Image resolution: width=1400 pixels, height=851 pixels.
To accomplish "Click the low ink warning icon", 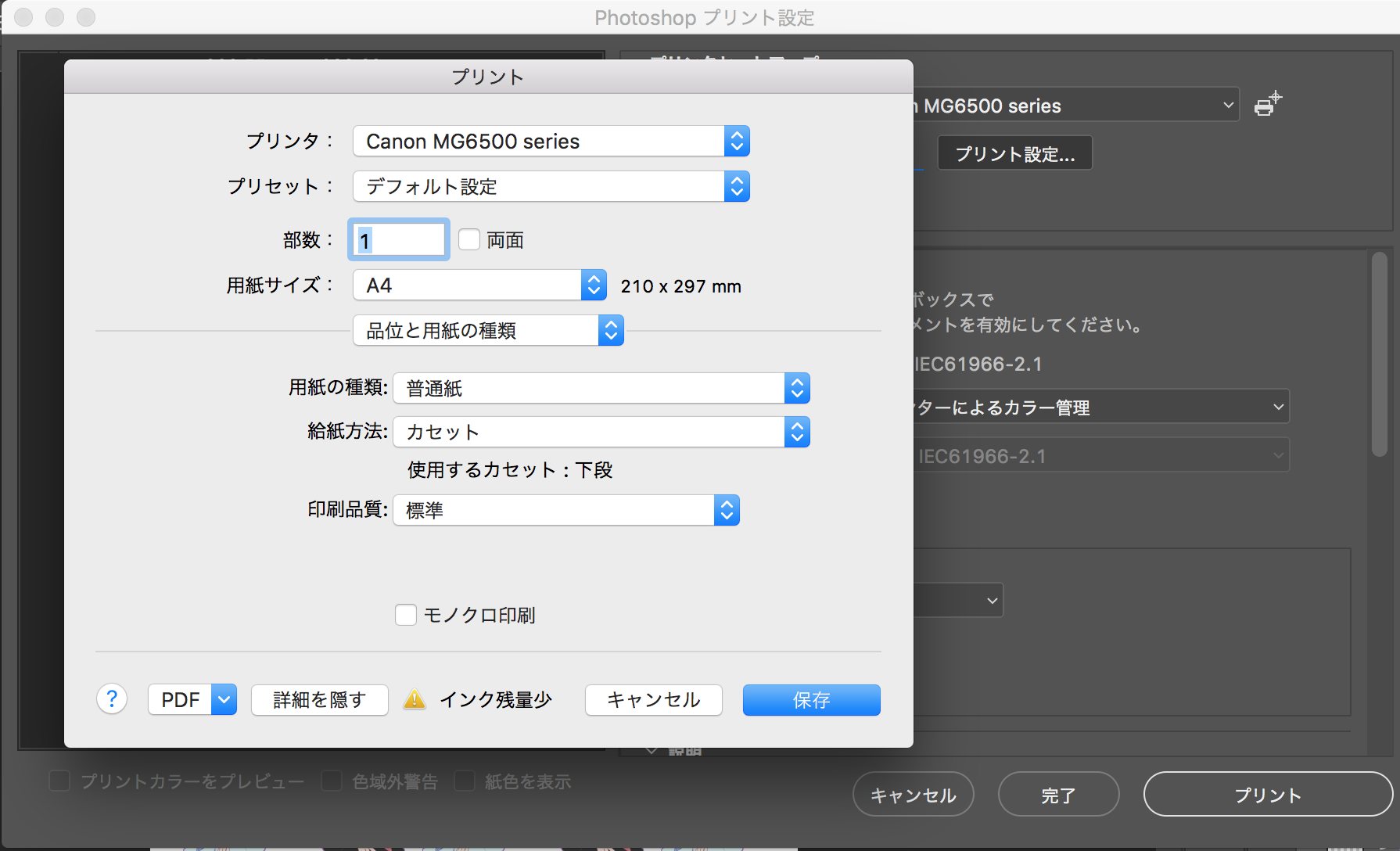I will pyautogui.click(x=414, y=699).
